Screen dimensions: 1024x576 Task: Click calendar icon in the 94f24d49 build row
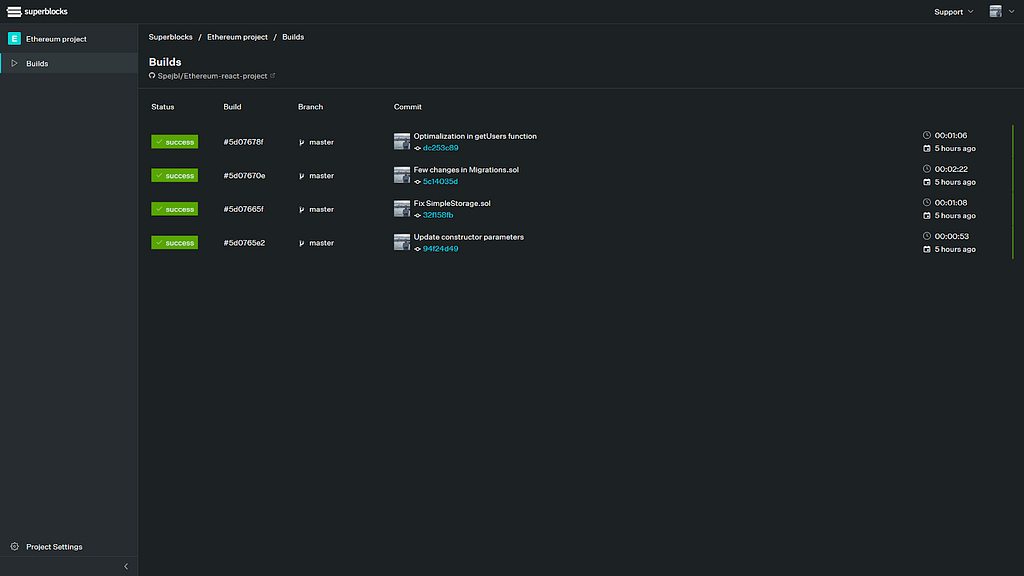pyautogui.click(x=927, y=249)
